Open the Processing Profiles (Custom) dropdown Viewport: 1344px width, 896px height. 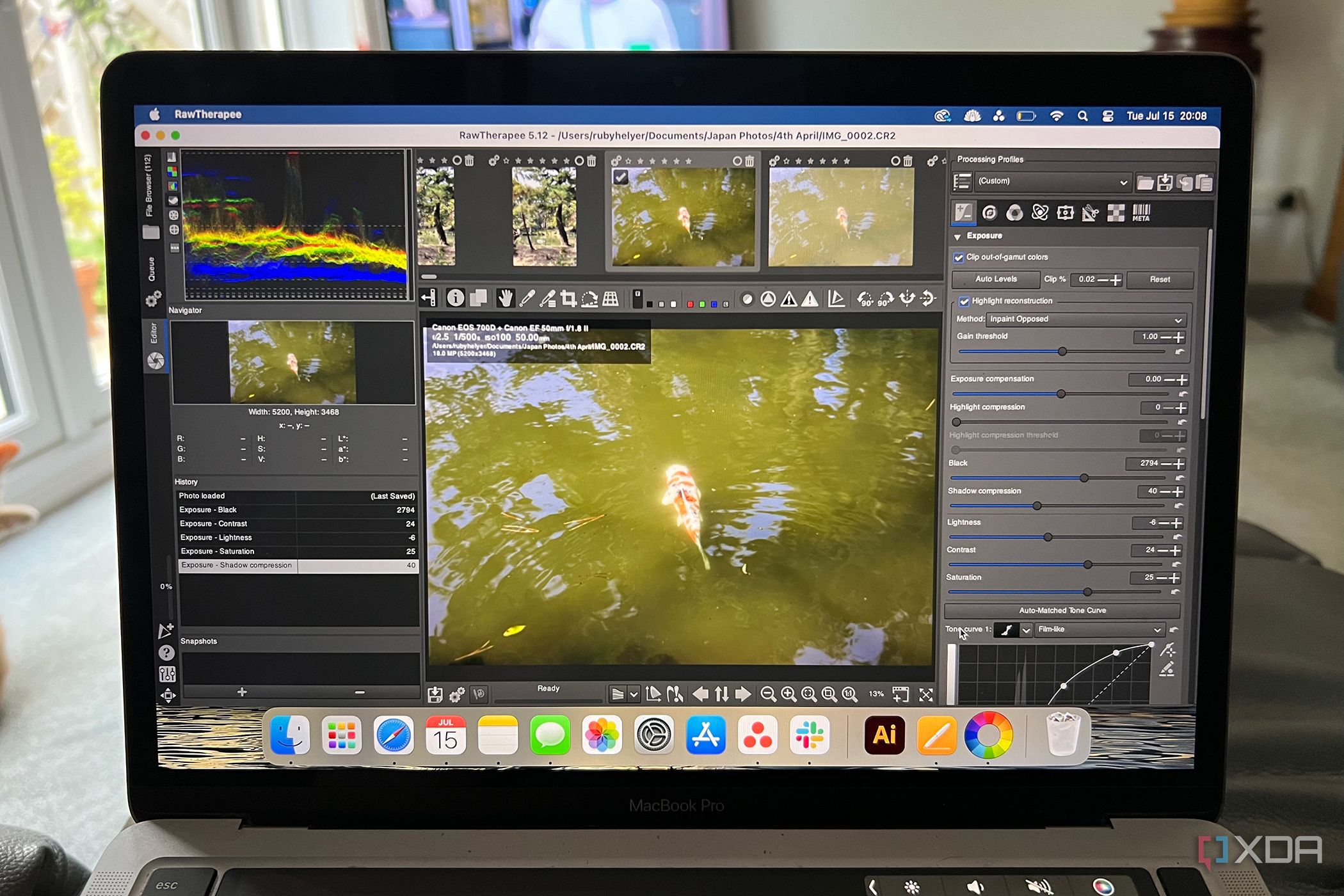pos(1053,182)
